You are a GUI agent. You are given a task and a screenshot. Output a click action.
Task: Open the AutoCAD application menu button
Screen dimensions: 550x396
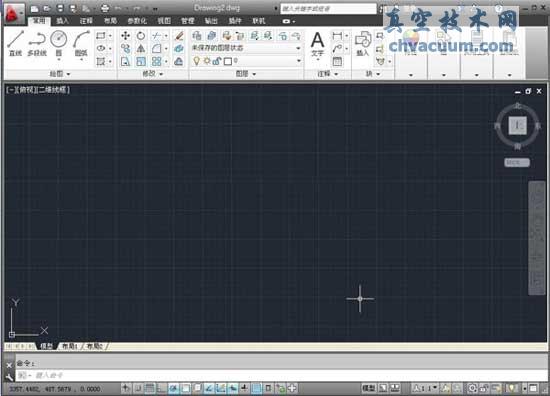14,13
